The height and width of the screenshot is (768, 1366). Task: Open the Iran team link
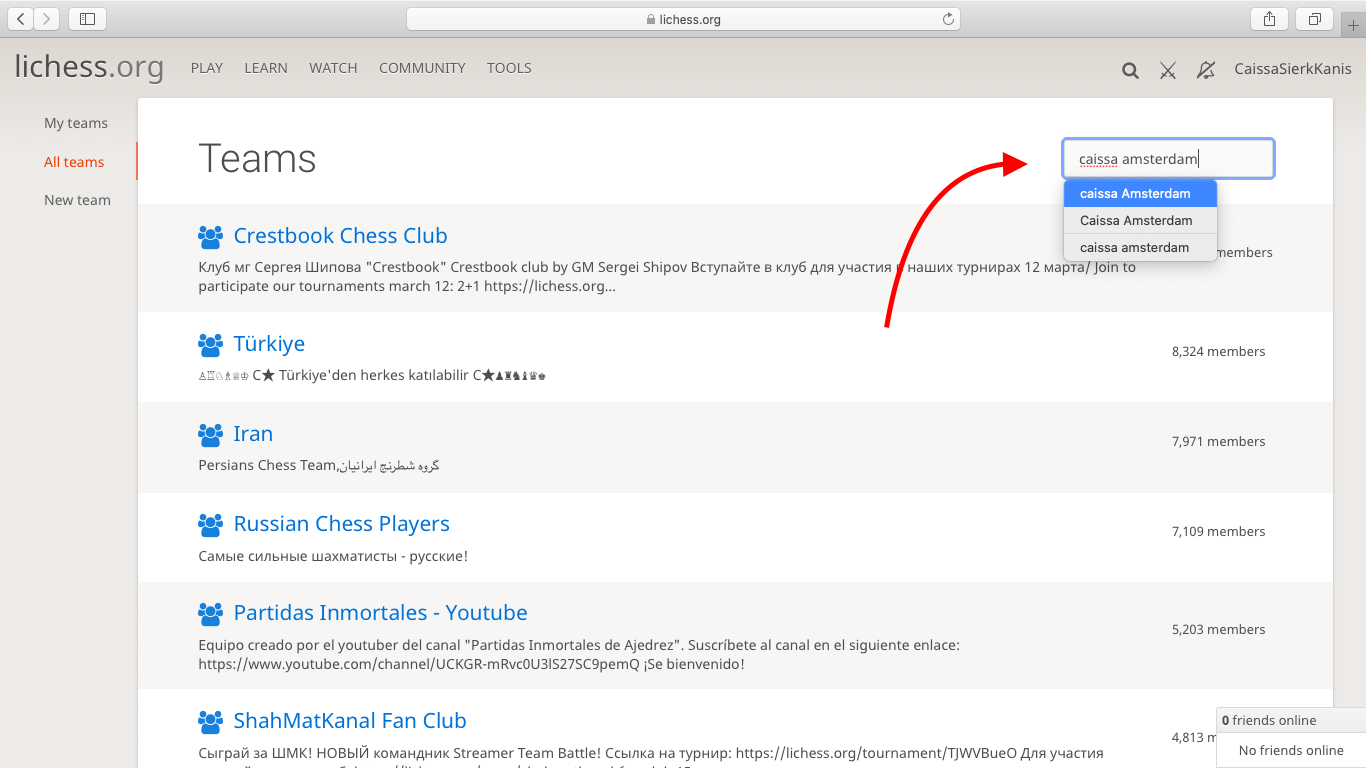(x=253, y=434)
